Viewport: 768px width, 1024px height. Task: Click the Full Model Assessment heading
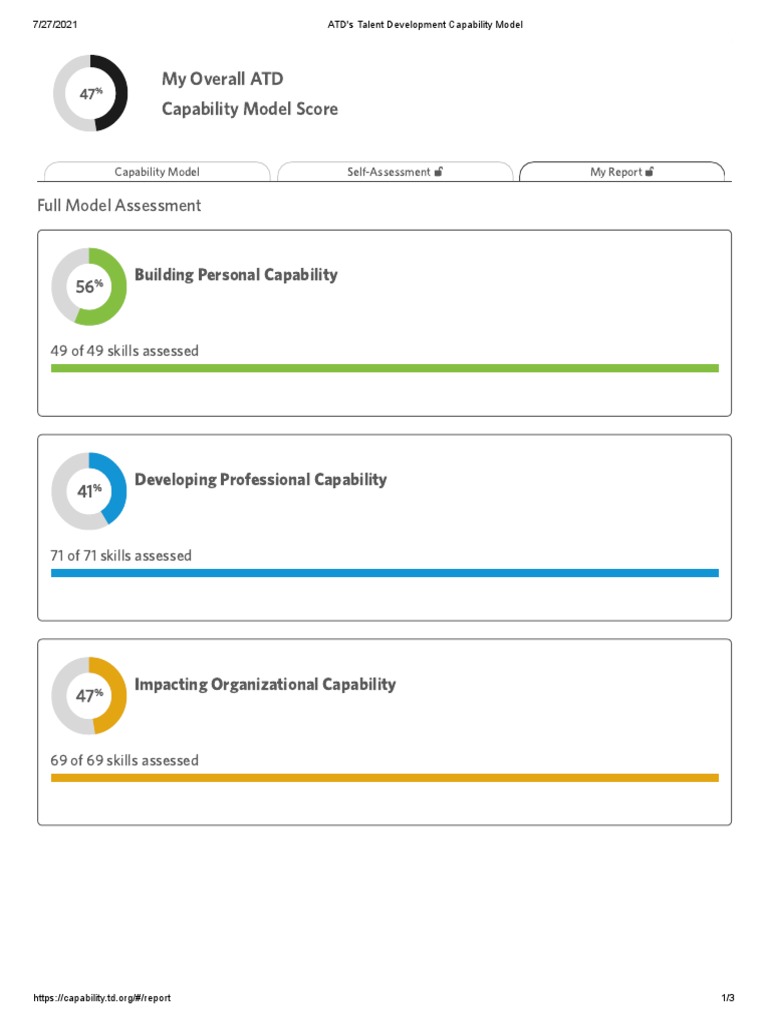(119, 206)
